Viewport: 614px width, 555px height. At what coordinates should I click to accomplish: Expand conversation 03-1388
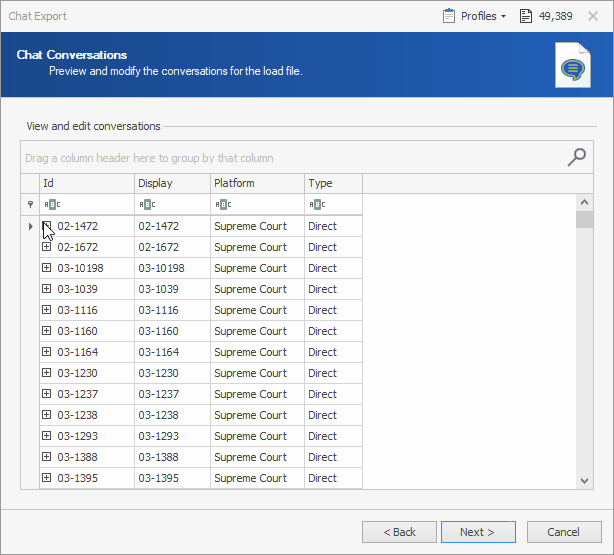(x=47, y=457)
